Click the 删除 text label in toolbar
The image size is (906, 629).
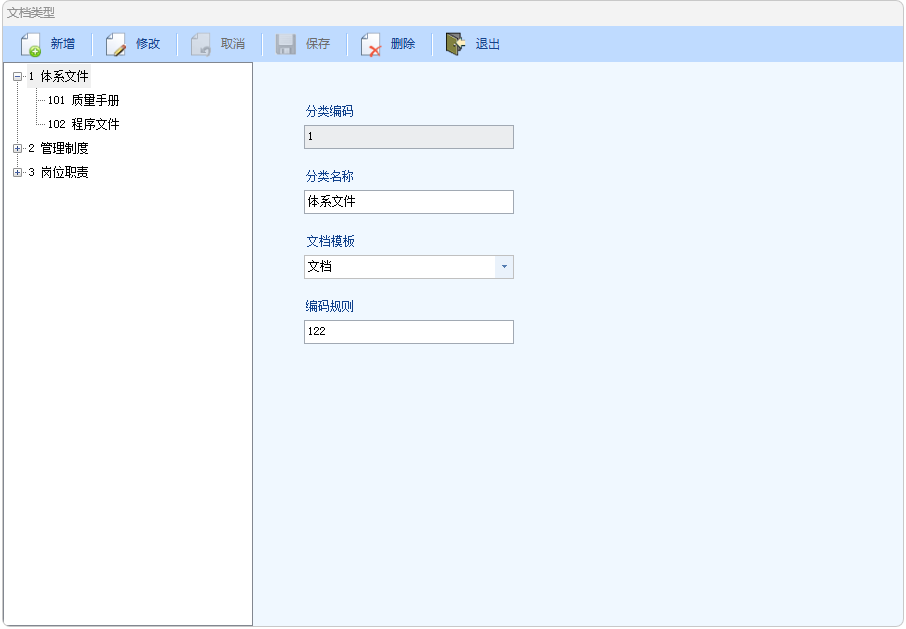[403, 44]
